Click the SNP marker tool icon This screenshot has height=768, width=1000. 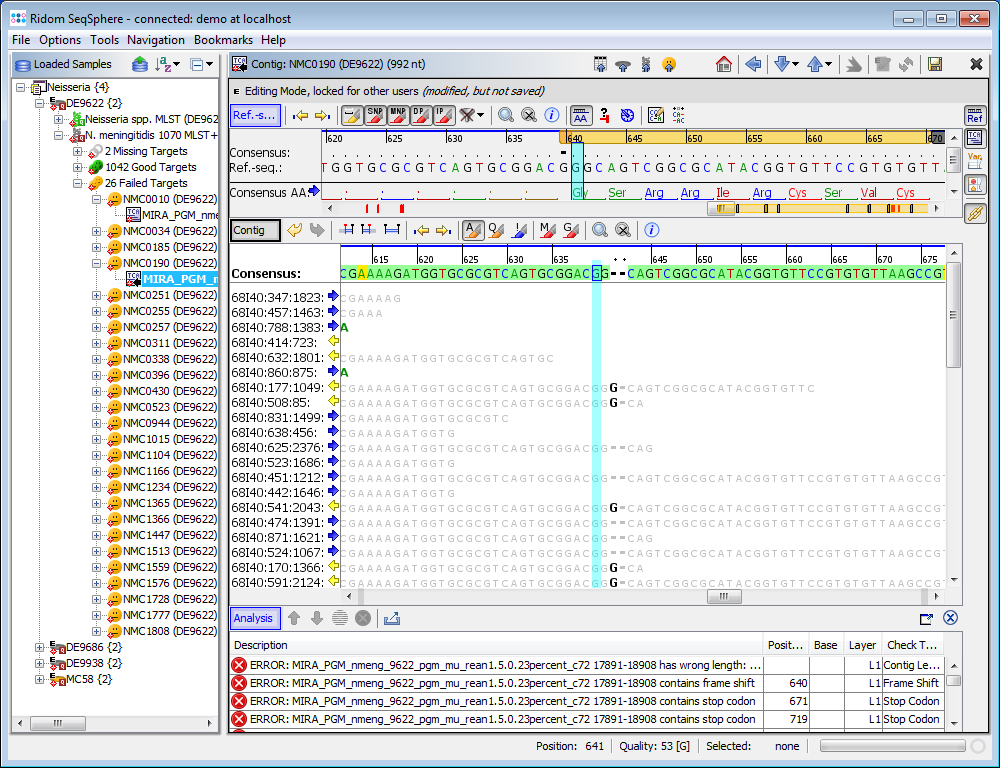[x=375, y=115]
